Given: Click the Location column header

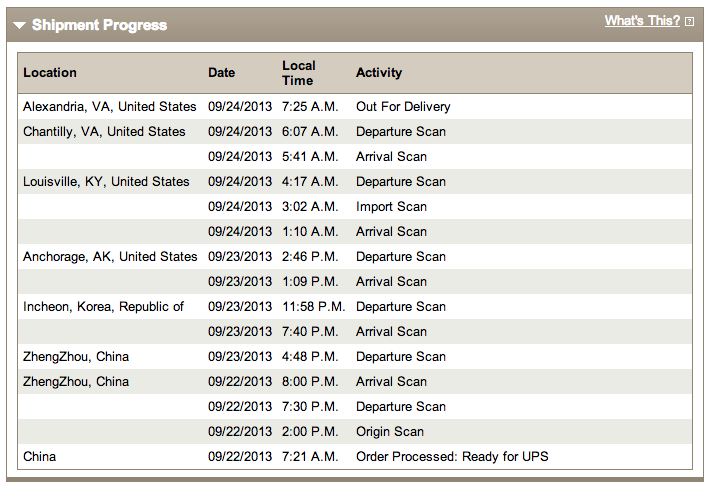Looking at the screenshot, I should 50,73.
